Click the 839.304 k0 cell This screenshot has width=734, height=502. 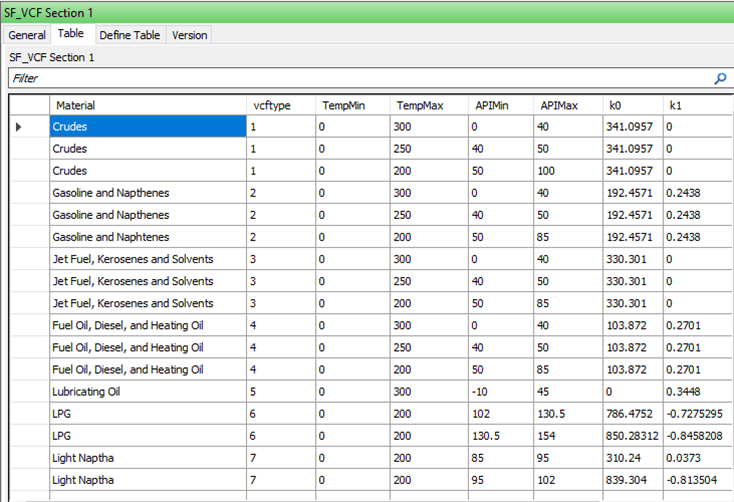tap(633, 480)
